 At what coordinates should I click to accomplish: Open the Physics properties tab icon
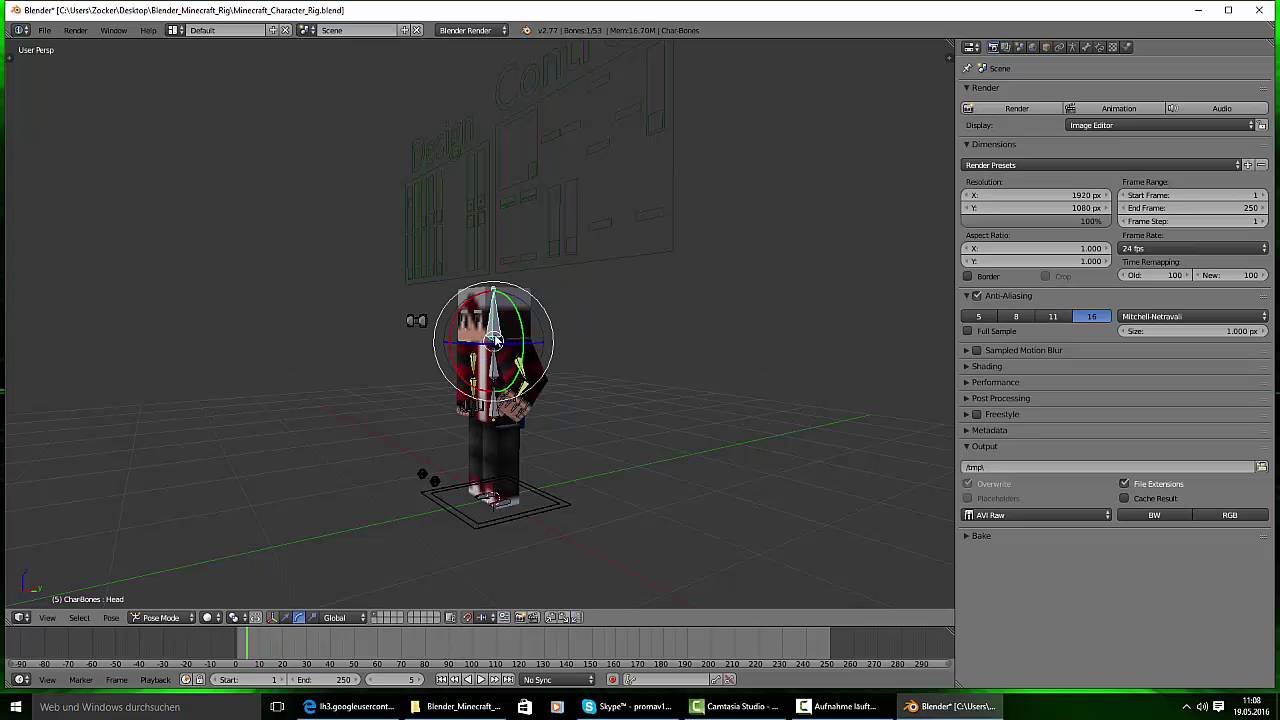click(x=1125, y=47)
